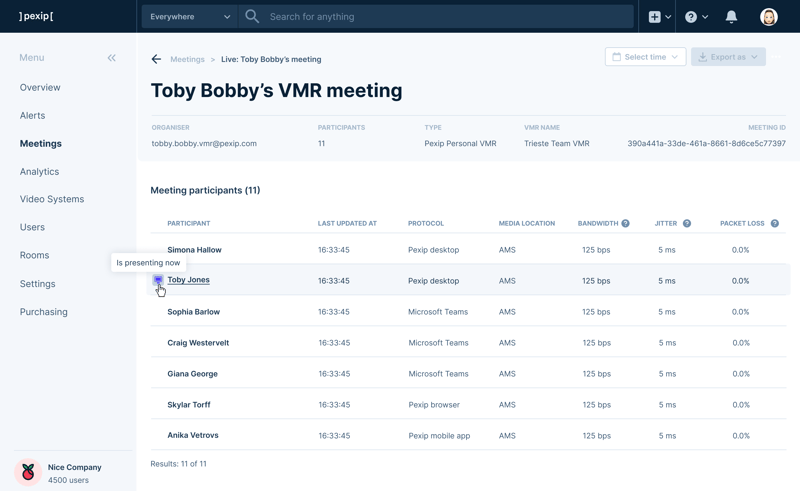The image size is (800, 491).
Task: Select participant Simona Hallow
Action: point(194,250)
